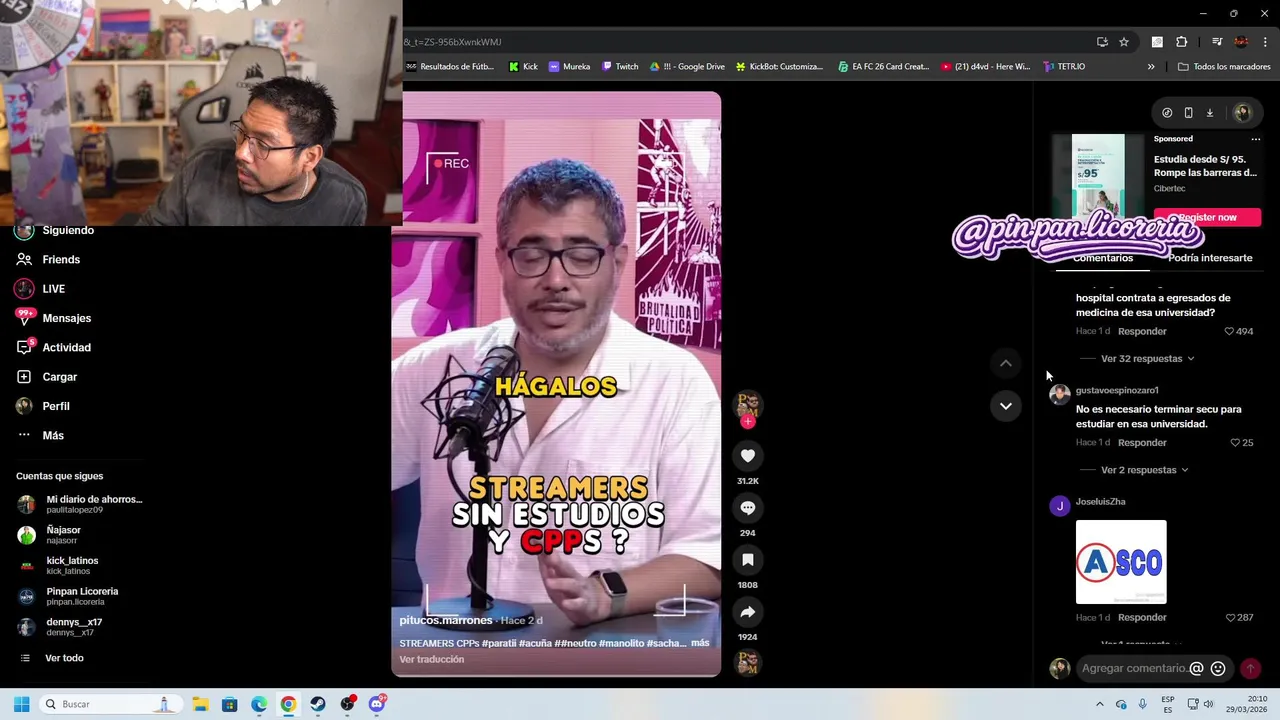This screenshot has width=1280, height=720.
Task: Open the Twitch bookmark
Action: point(620,67)
